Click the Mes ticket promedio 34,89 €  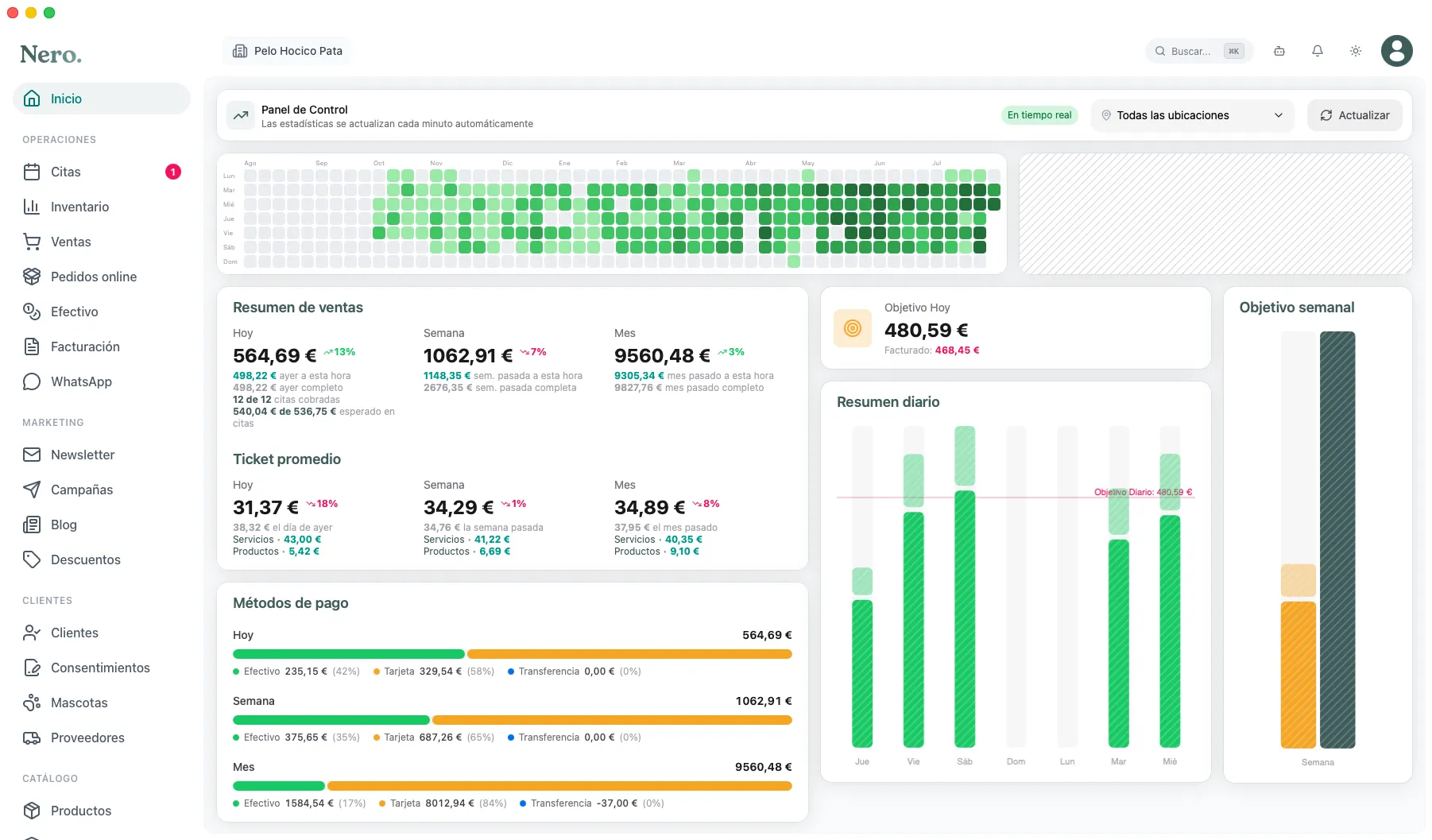tap(650, 507)
